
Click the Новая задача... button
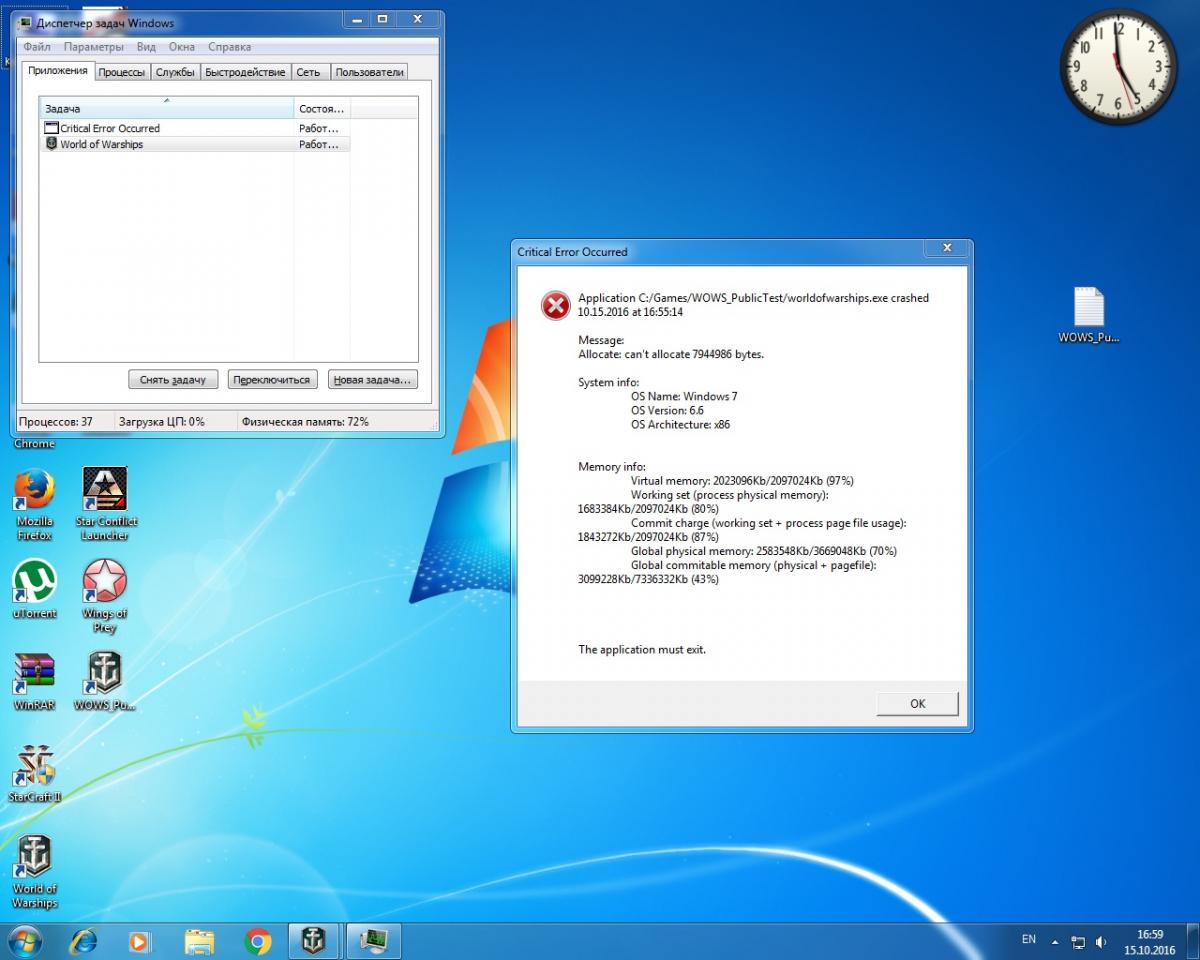pyautogui.click(x=372, y=380)
